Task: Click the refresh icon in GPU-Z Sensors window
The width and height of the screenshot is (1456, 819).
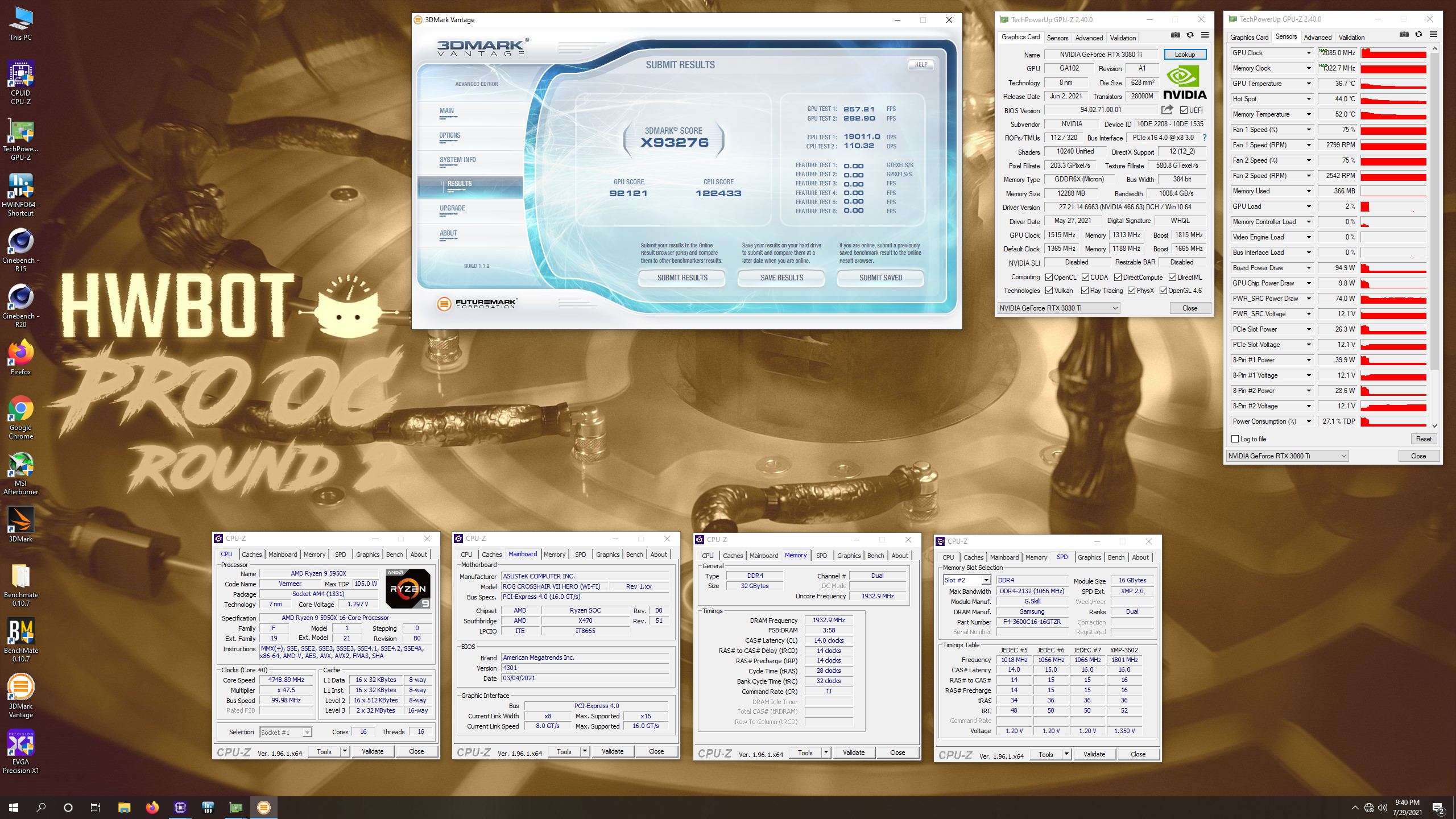Action: coord(1418,35)
